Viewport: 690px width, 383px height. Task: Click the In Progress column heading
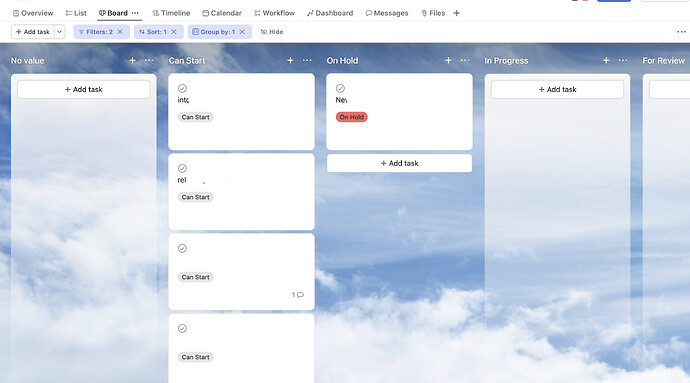tap(506, 61)
